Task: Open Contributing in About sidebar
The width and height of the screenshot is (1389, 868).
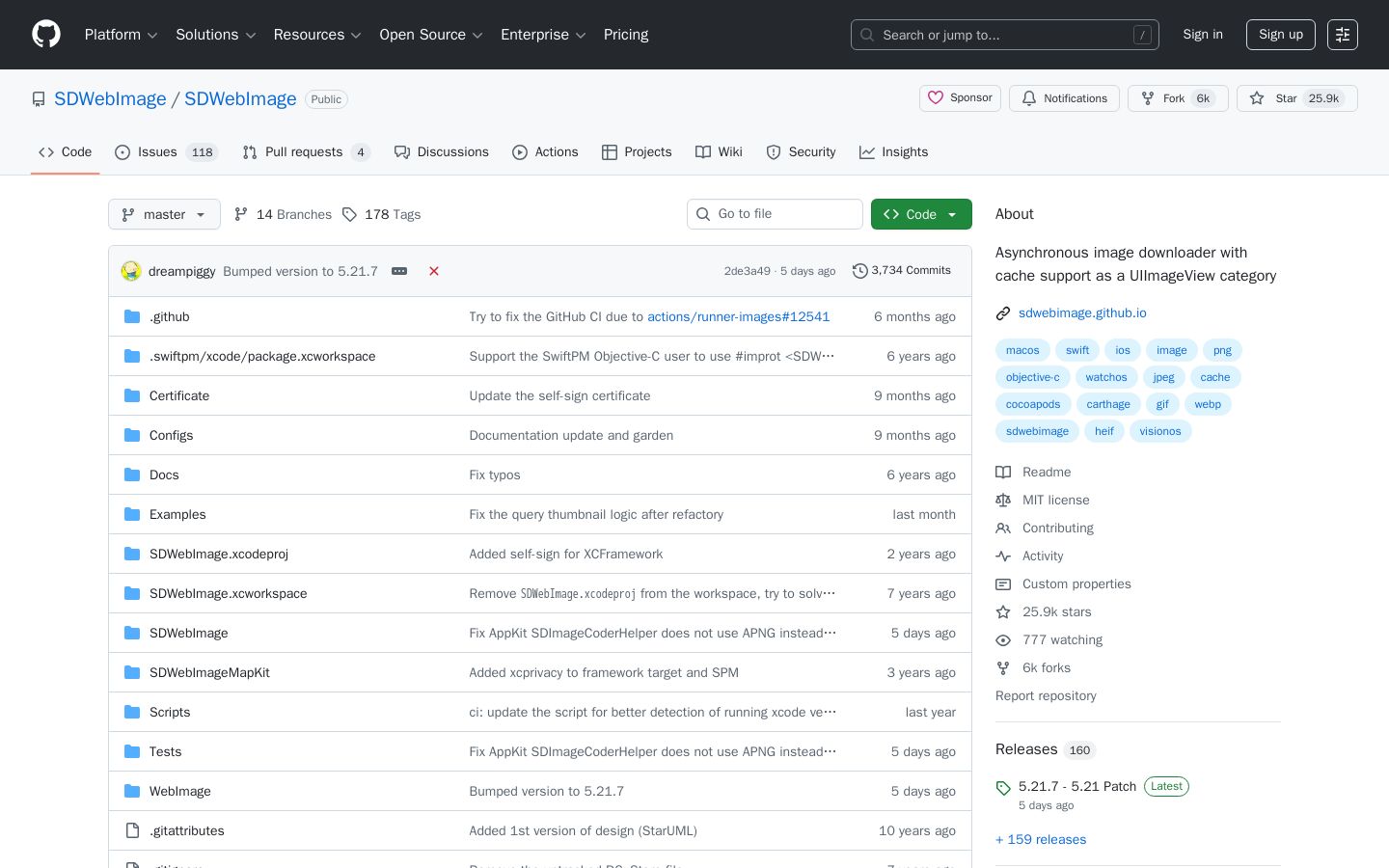Action: (1058, 529)
